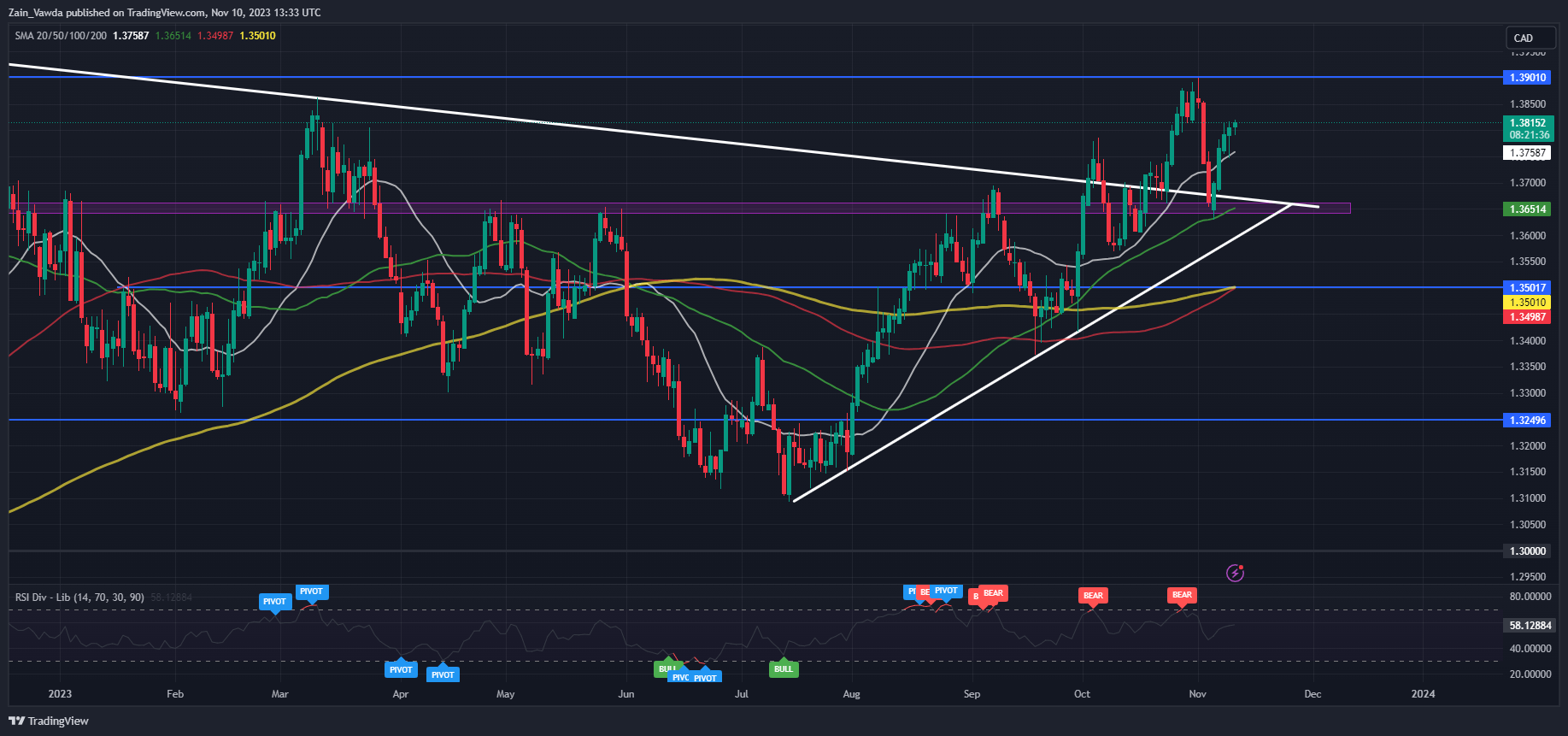Click the 2024 label on the time axis

pyautogui.click(x=1423, y=694)
